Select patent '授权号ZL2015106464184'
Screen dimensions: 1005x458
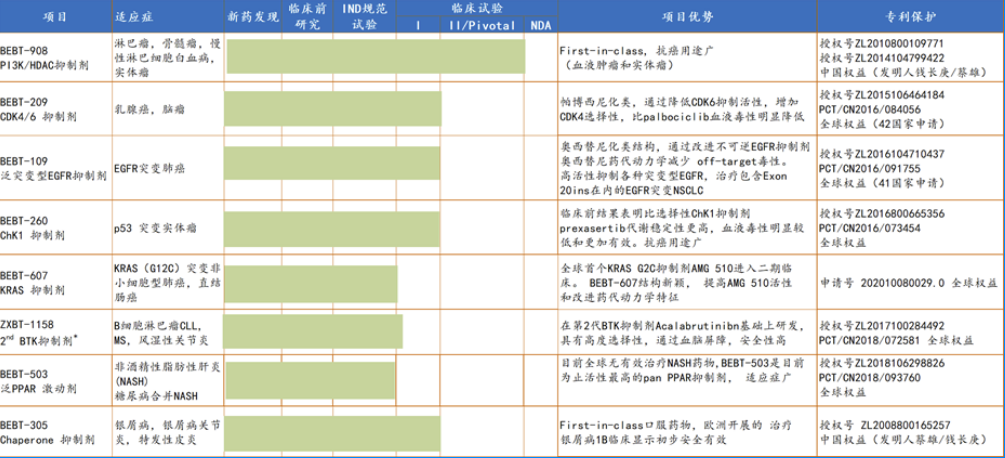coord(882,95)
